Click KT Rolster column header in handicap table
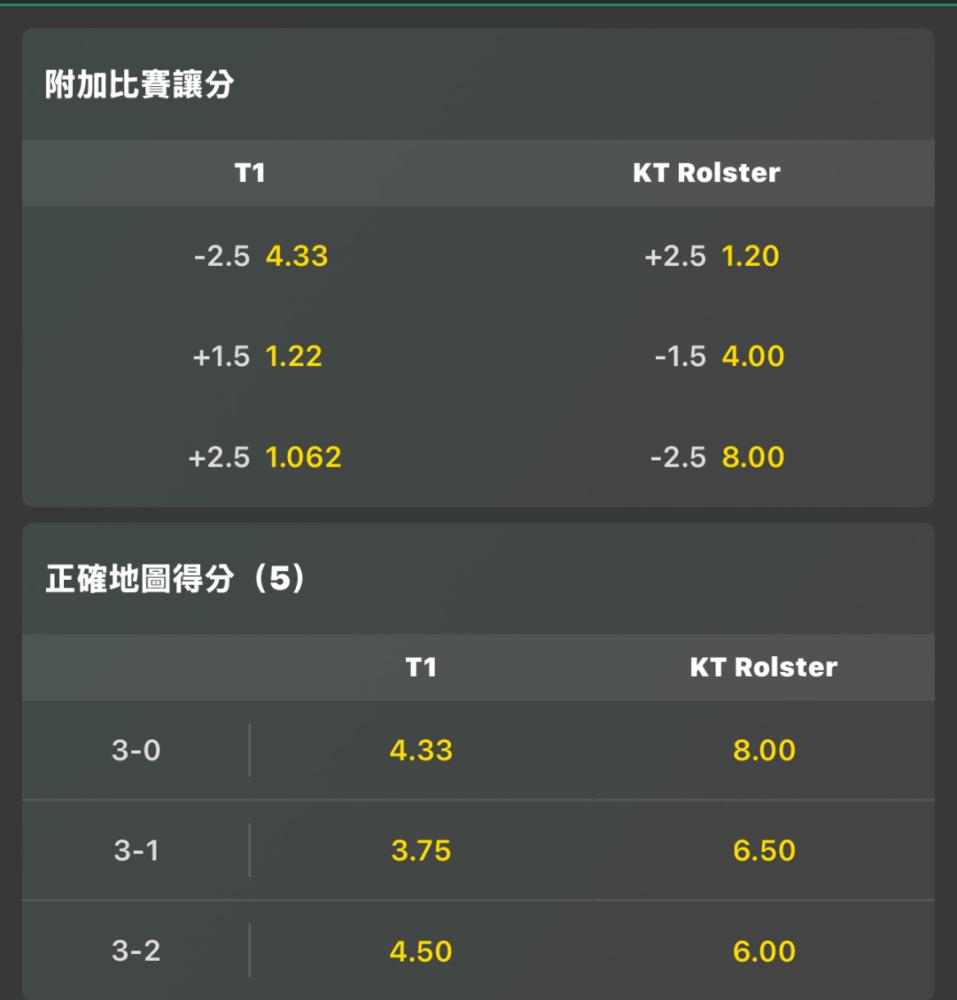Viewport: 957px width, 1000px height. (706, 173)
